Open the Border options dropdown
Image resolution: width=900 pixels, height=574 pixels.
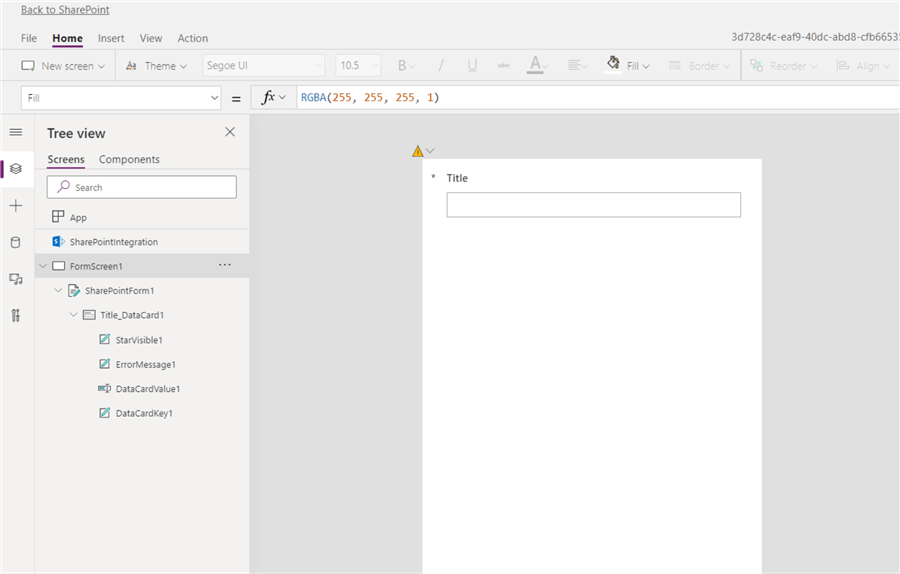point(700,66)
